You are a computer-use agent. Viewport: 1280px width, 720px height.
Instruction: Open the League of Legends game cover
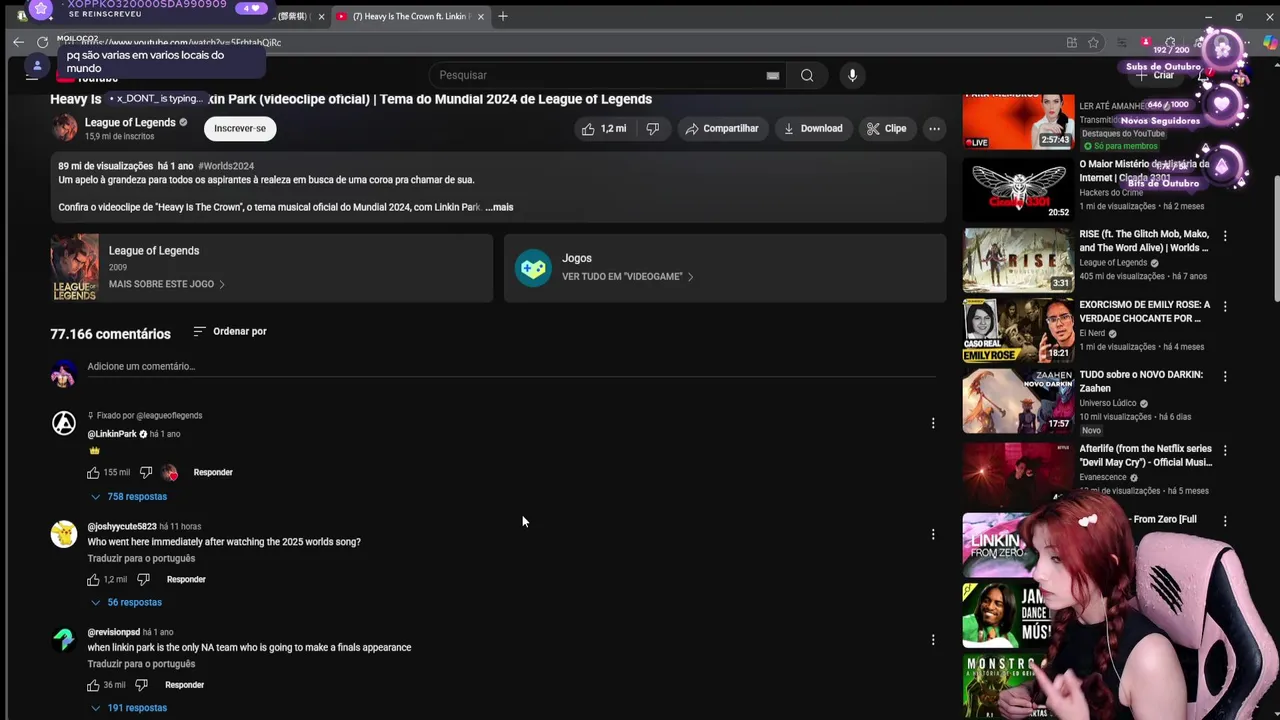coord(75,267)
